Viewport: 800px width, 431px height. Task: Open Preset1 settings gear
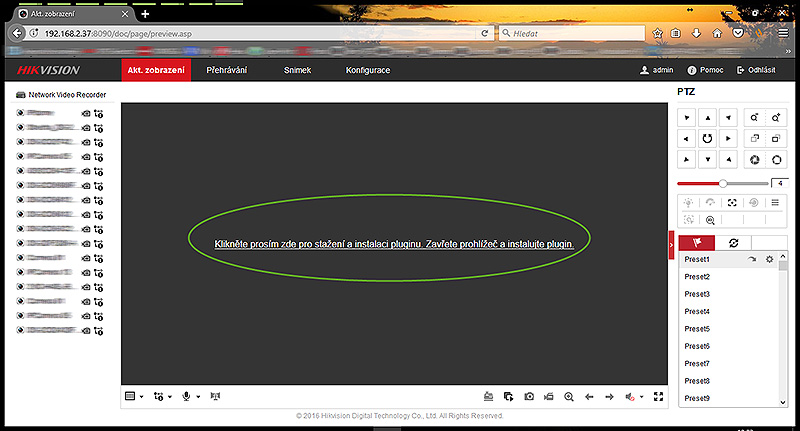(x=769, y=259)
